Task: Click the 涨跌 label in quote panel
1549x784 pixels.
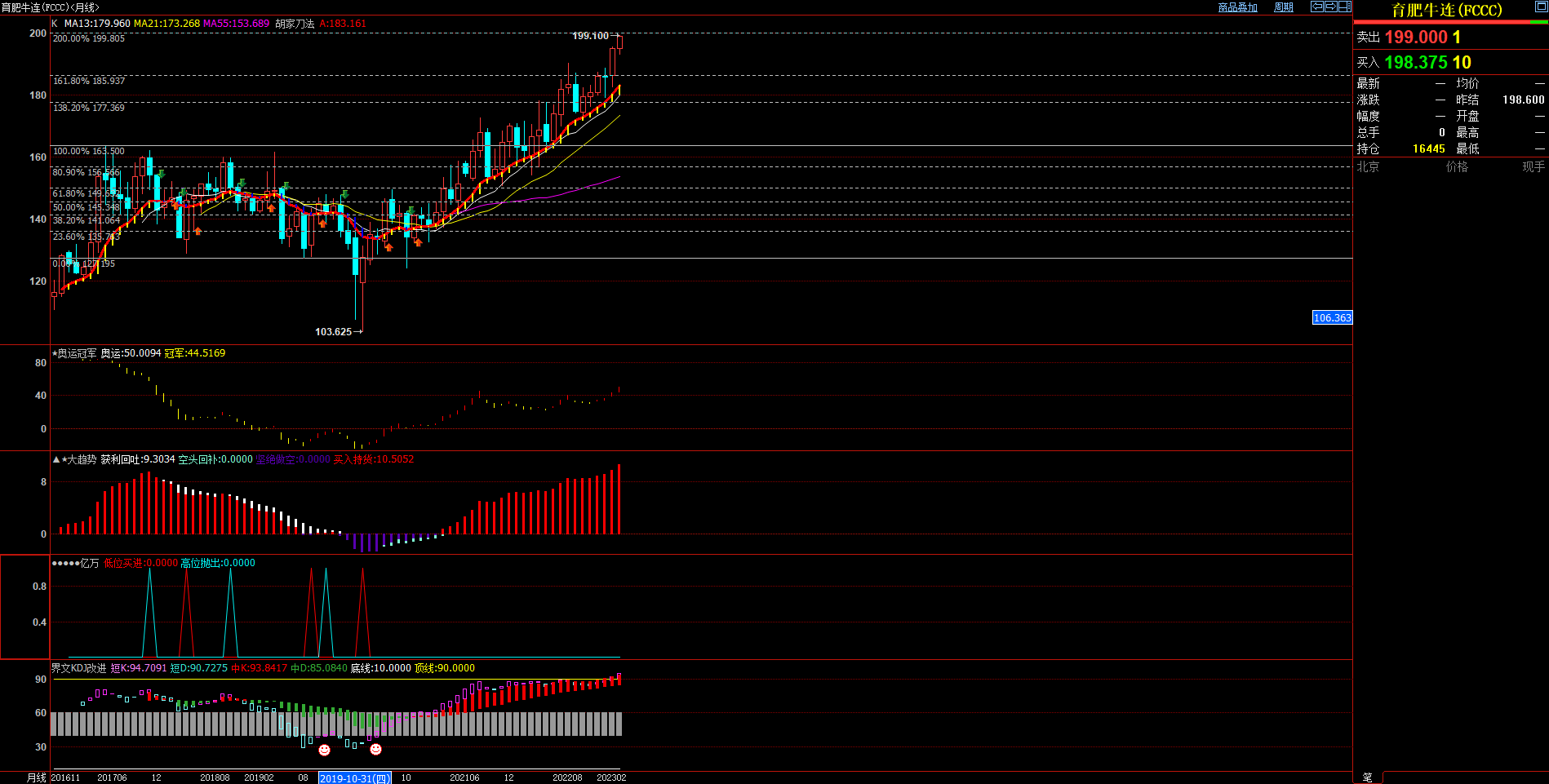Action: (x=1369, y=100)
